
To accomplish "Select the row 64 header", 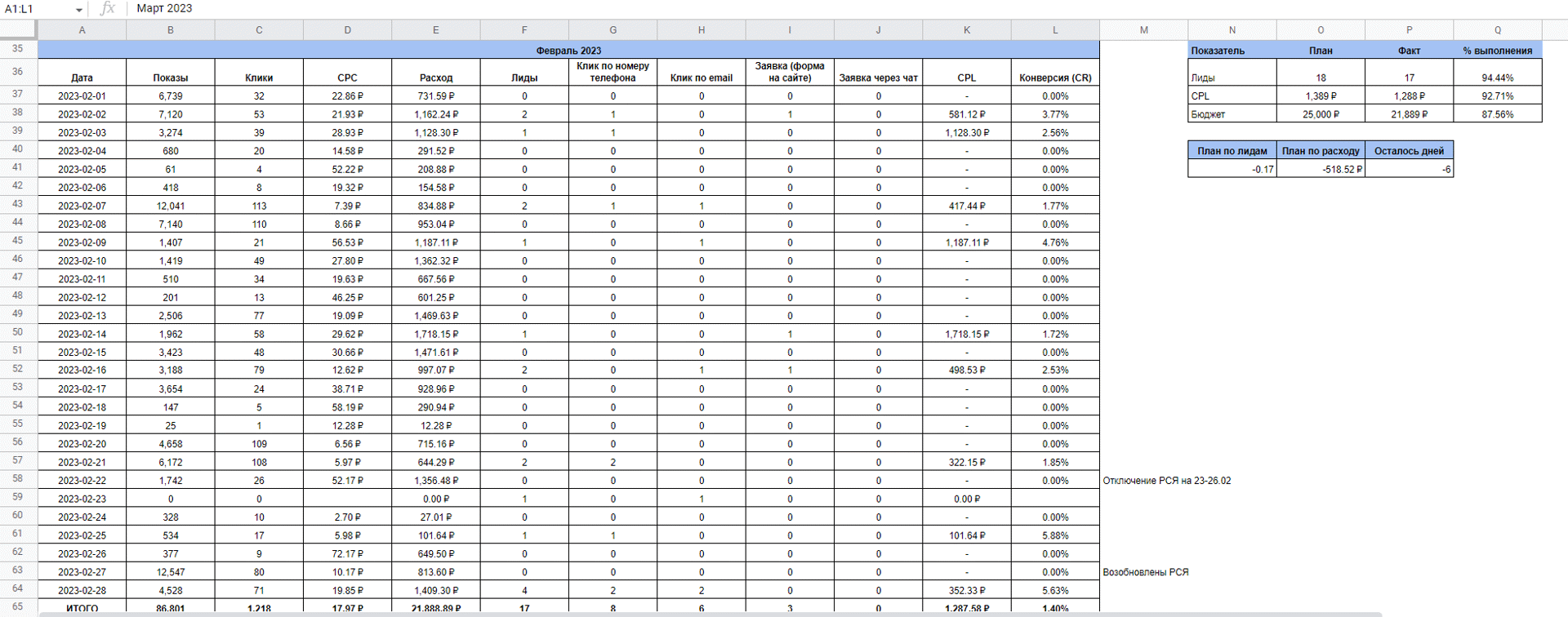I will [x=18, y=588].
